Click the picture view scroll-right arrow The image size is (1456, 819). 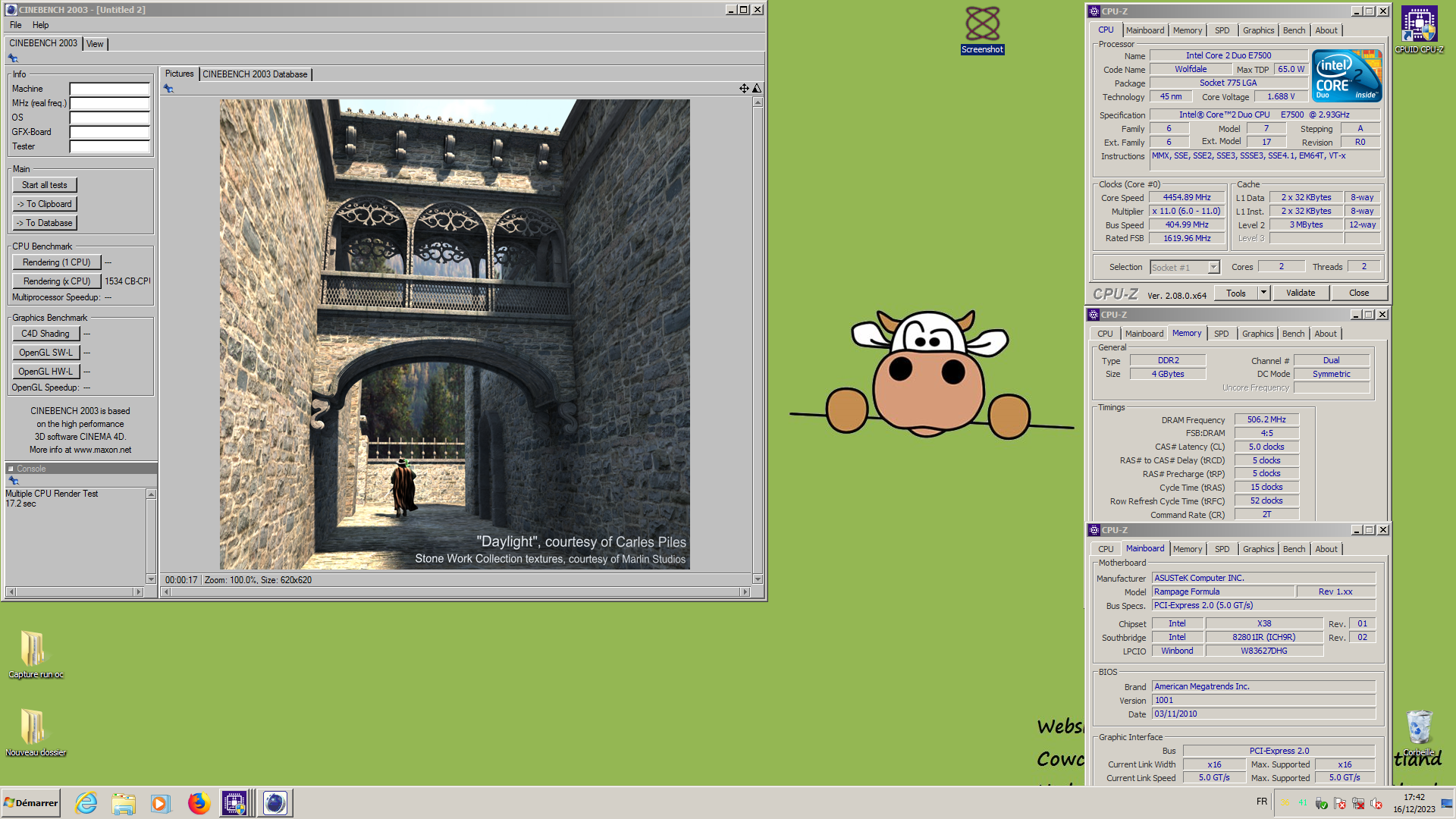[x=745, y=592]
